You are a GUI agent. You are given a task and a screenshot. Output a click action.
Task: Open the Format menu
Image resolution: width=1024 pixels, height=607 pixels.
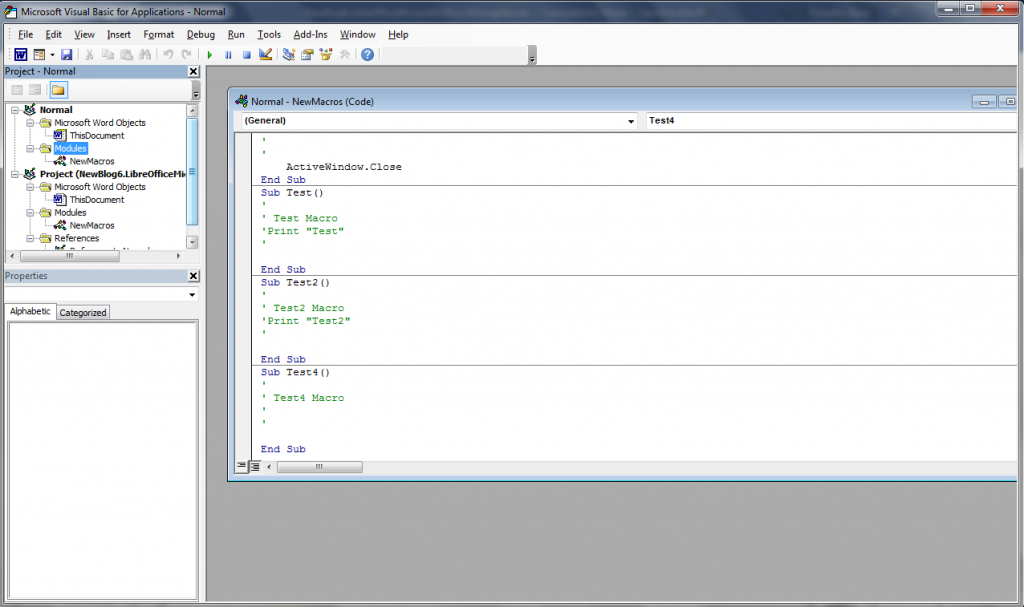pyautogui.click(x=159, y=35)
